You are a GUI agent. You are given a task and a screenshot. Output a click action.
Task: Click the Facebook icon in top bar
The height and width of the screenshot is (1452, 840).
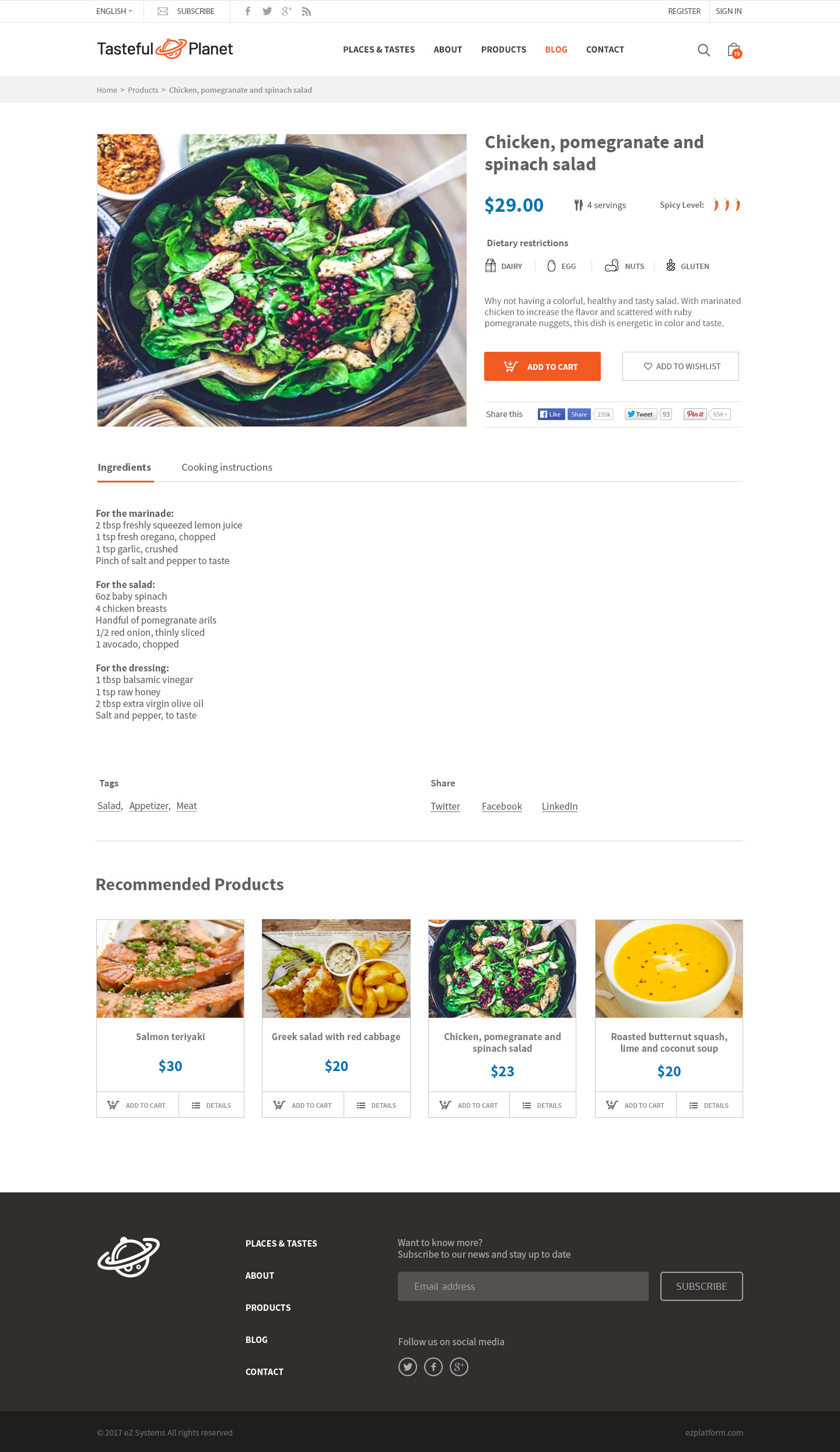tap(248, 11)
